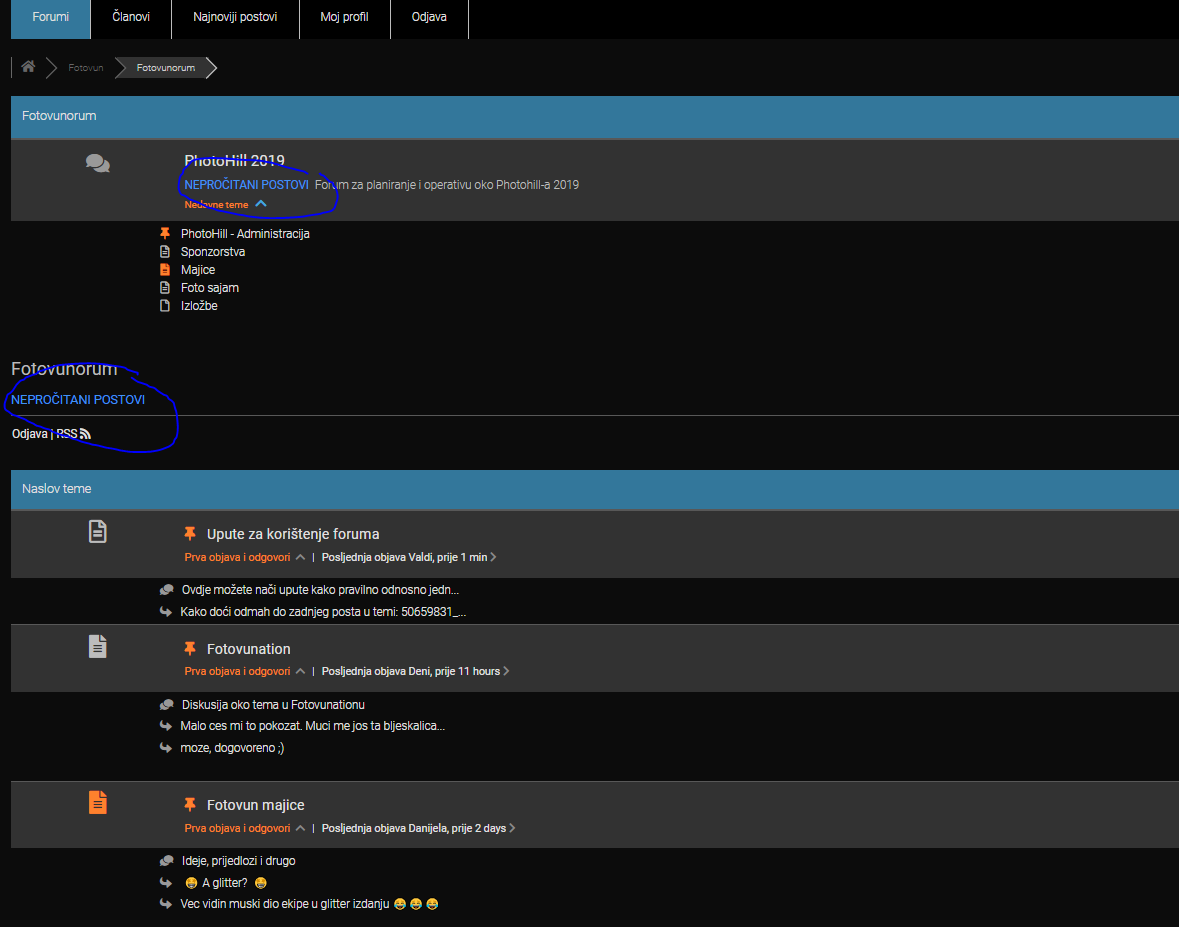Image resolution: width=1179 pixels, height=927 pixels.
Task: Click the document icon beside Fotovunation topic
Action: (x=97, y=647)
